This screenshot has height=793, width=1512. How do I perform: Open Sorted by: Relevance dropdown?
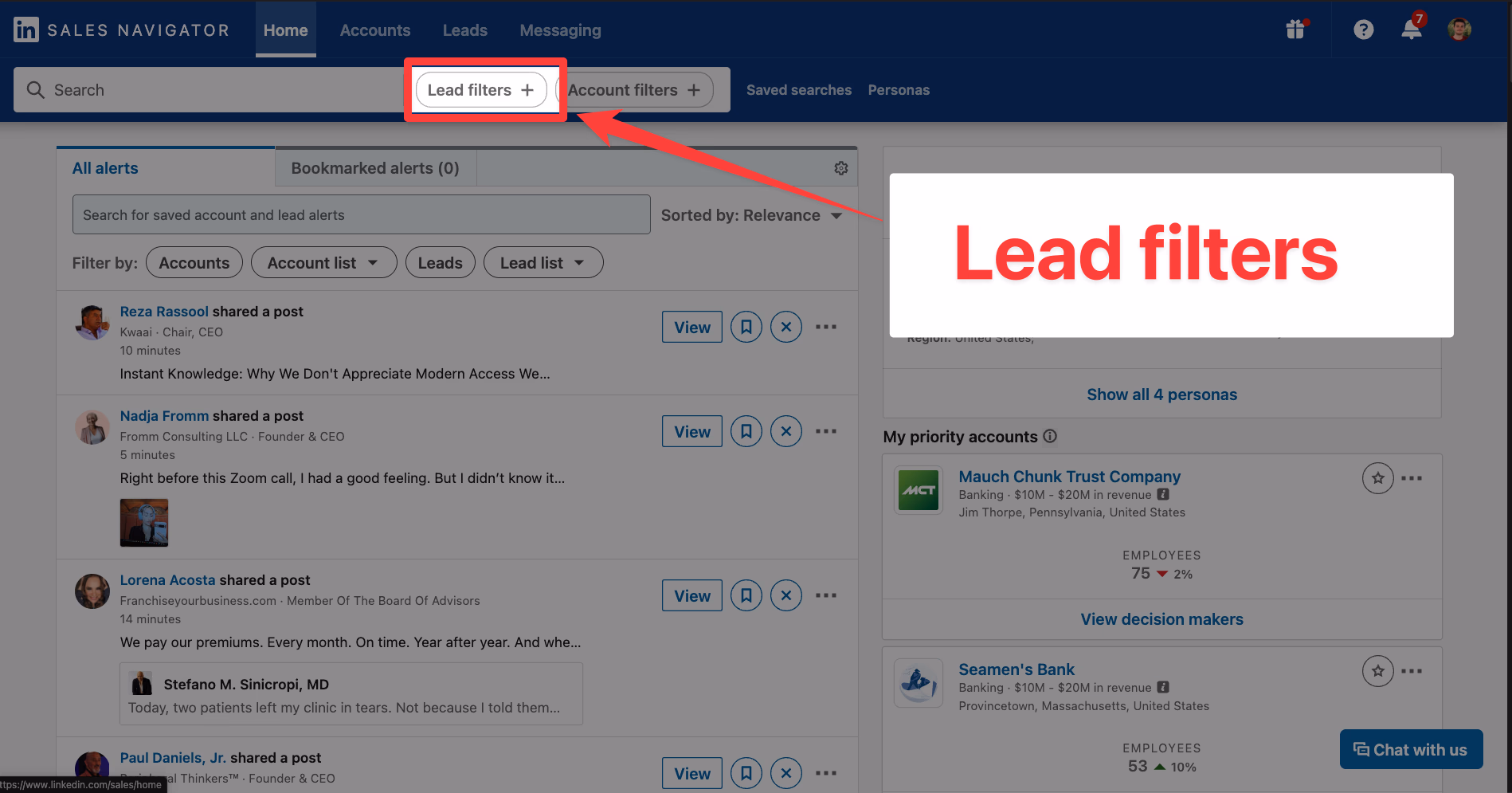[751, 215]
